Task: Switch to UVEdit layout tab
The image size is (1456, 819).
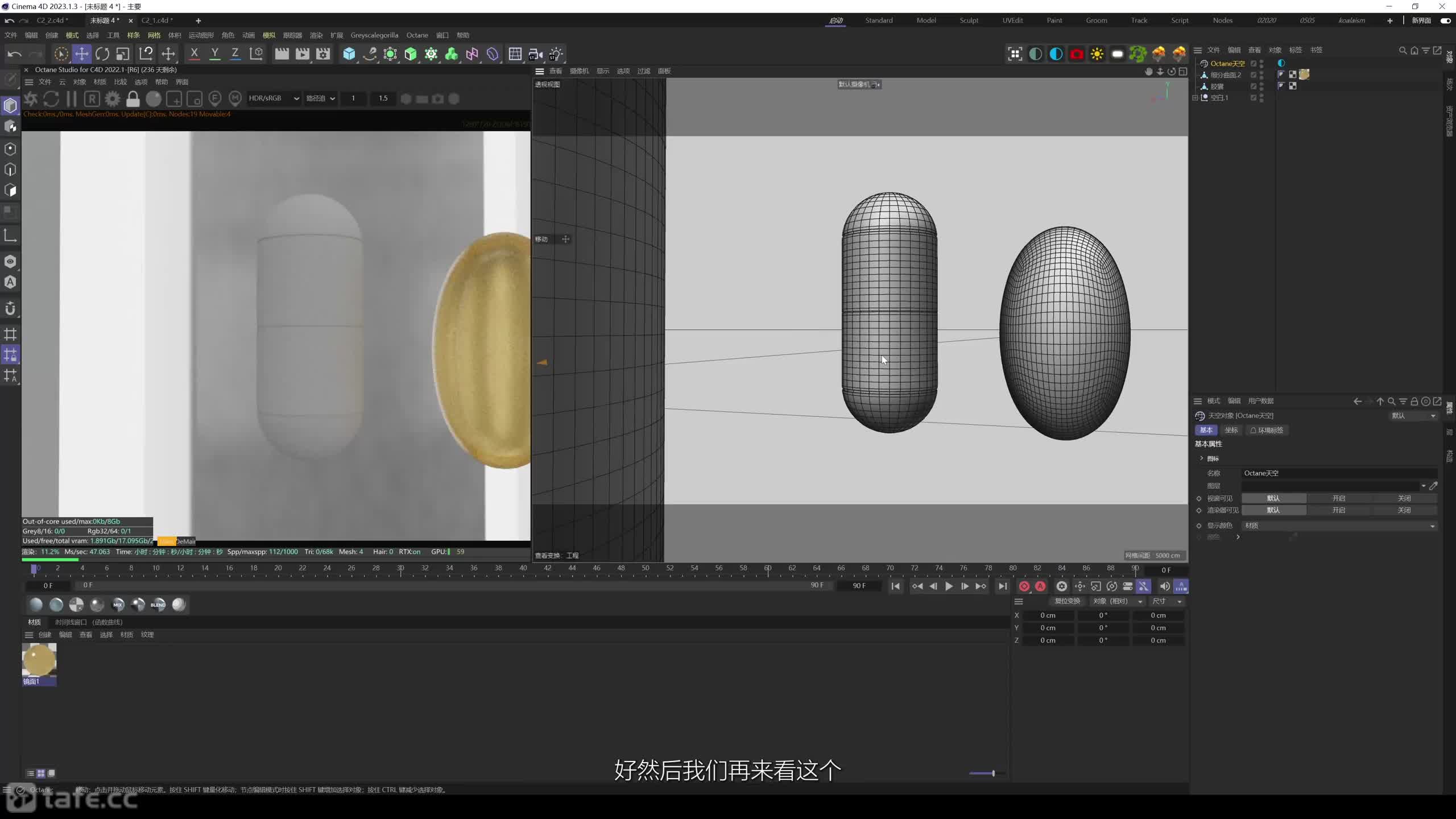Action: (x=1012, y=20)
